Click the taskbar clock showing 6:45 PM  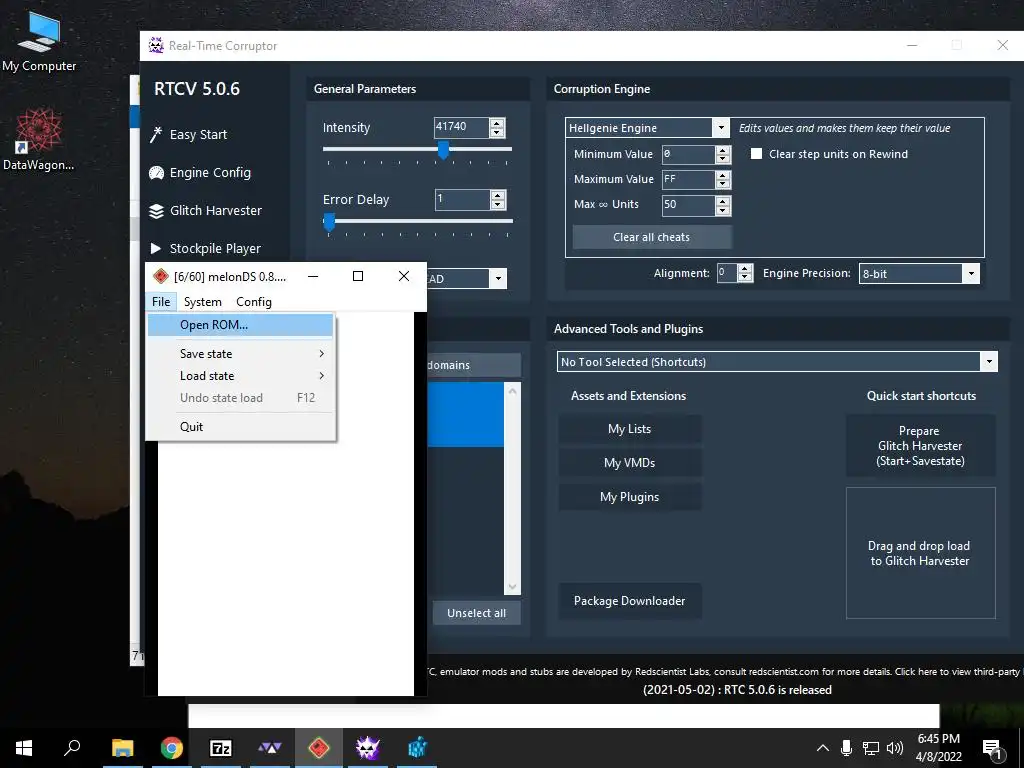(x=939, y=748)
